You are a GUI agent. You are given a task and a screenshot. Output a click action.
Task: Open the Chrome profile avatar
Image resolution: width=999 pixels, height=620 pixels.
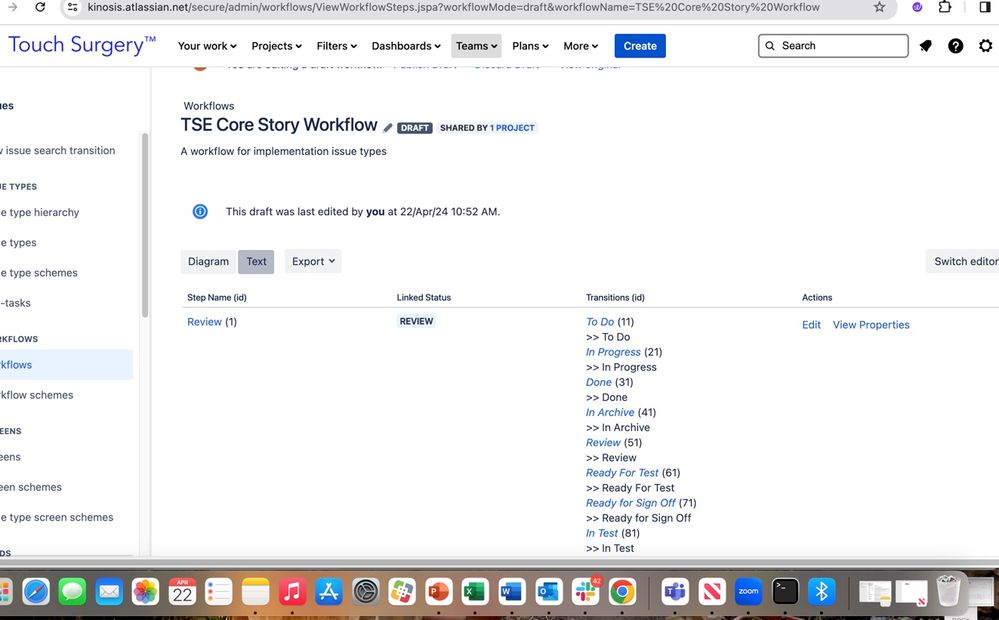917,7
